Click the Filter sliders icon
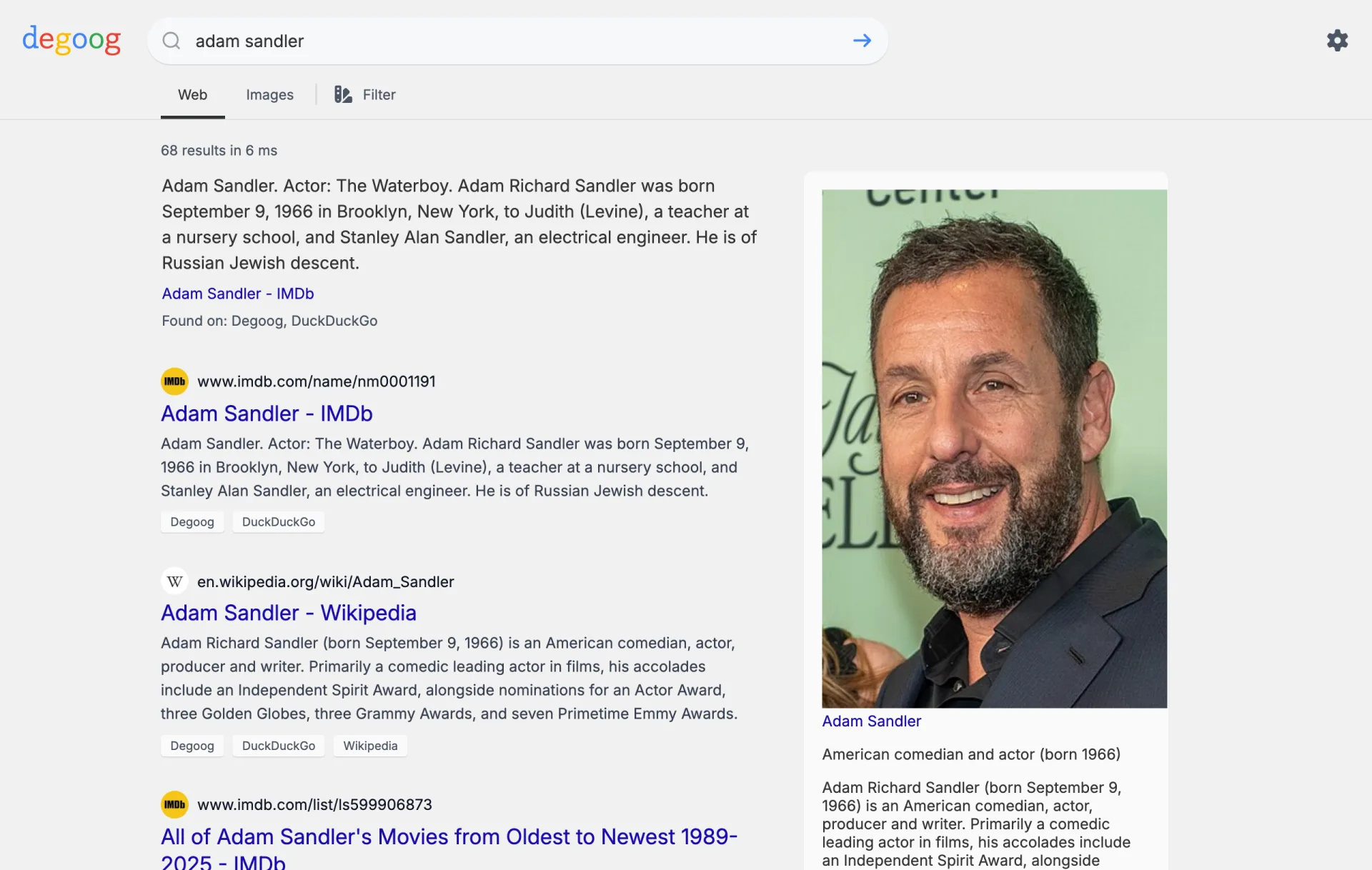 tap(343, 94)
